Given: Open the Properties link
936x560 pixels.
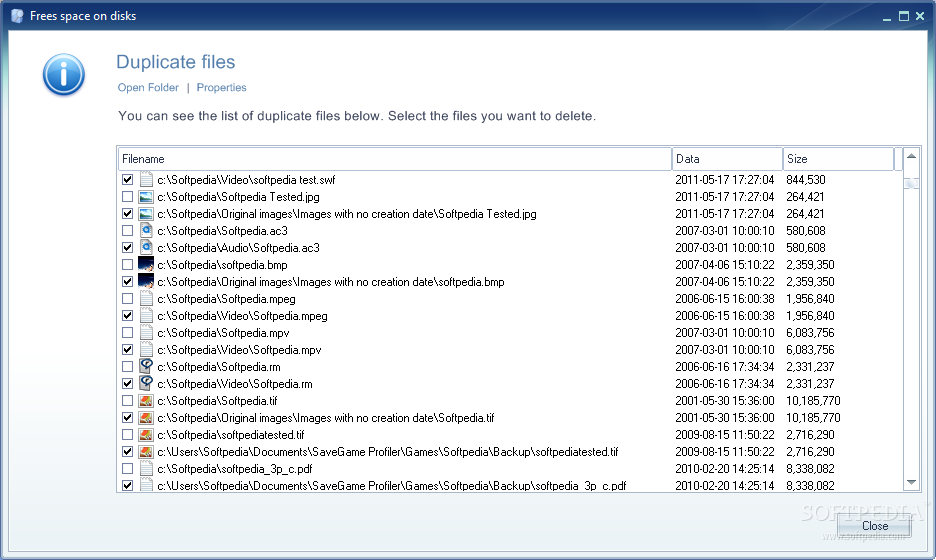Looking at the screenshot, I should click(x=221, y=87).
